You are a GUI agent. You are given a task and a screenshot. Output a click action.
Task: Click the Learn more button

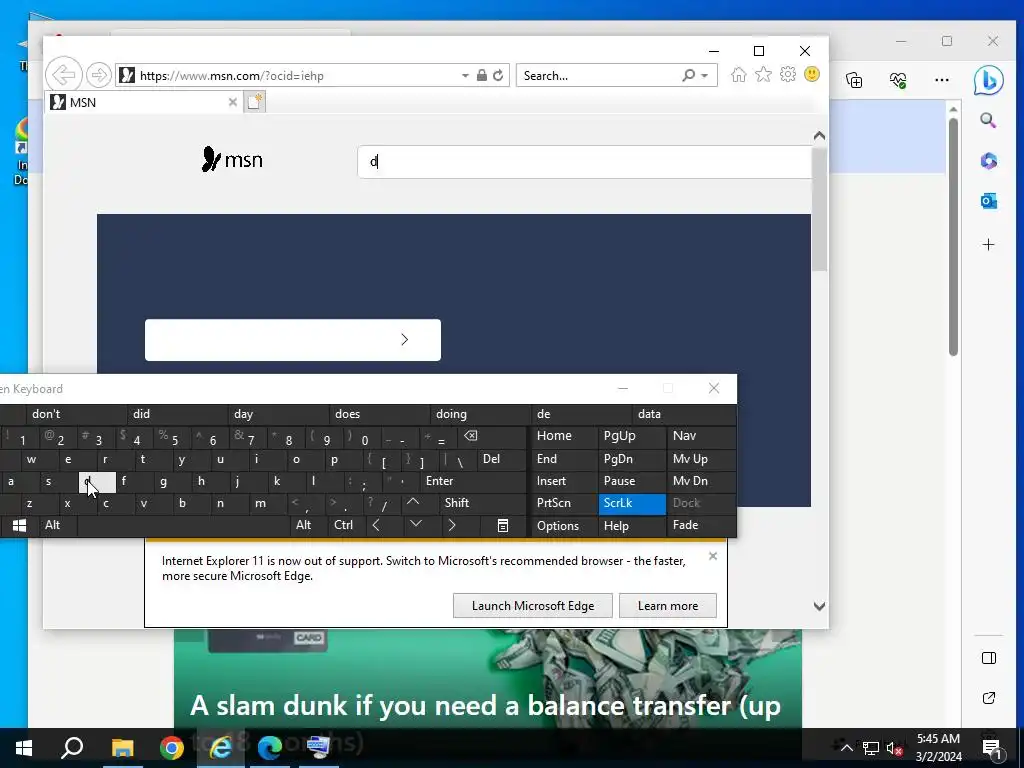[667, 606]
